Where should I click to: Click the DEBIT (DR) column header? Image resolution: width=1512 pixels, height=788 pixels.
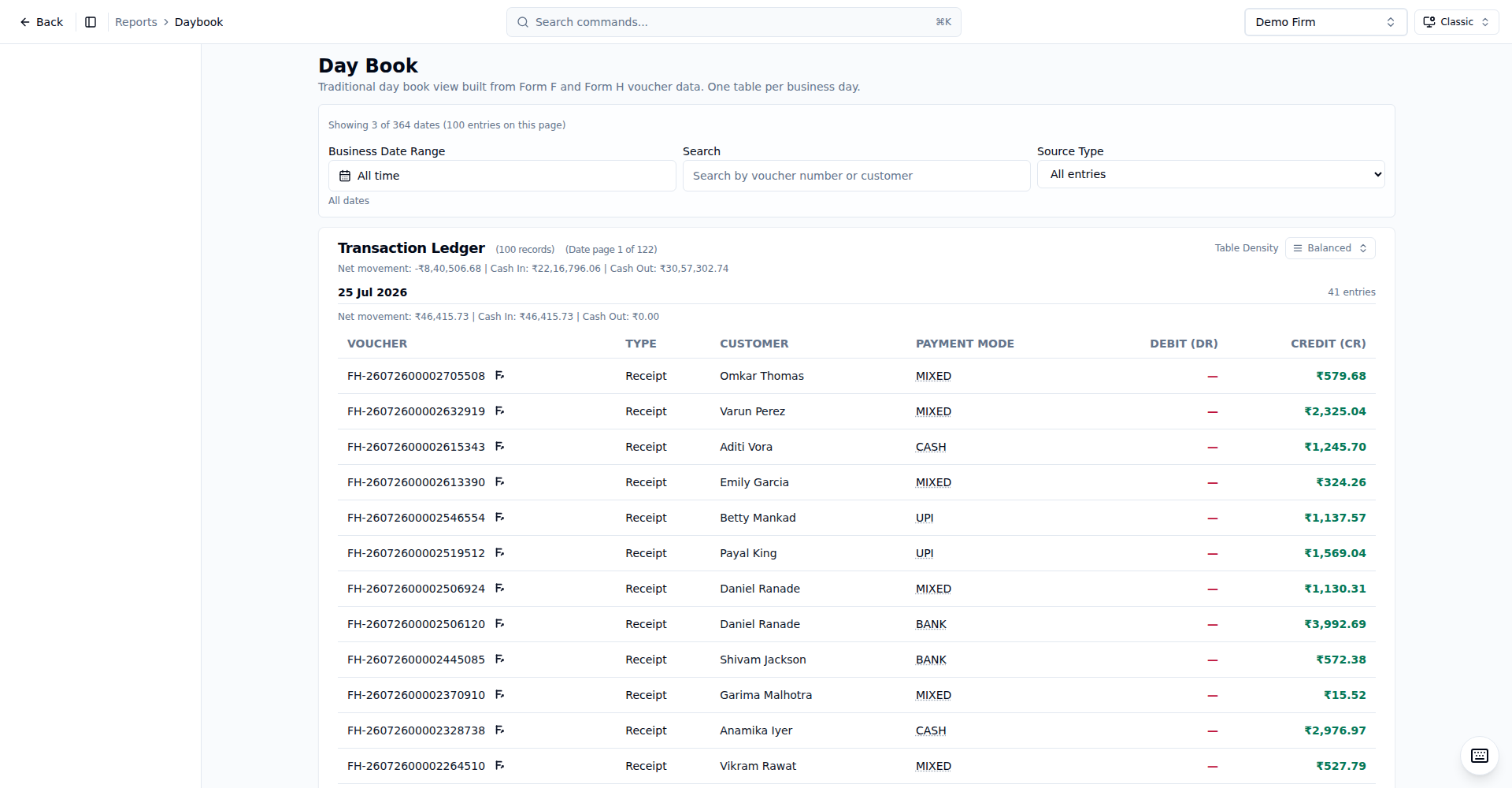(1184, 344)
